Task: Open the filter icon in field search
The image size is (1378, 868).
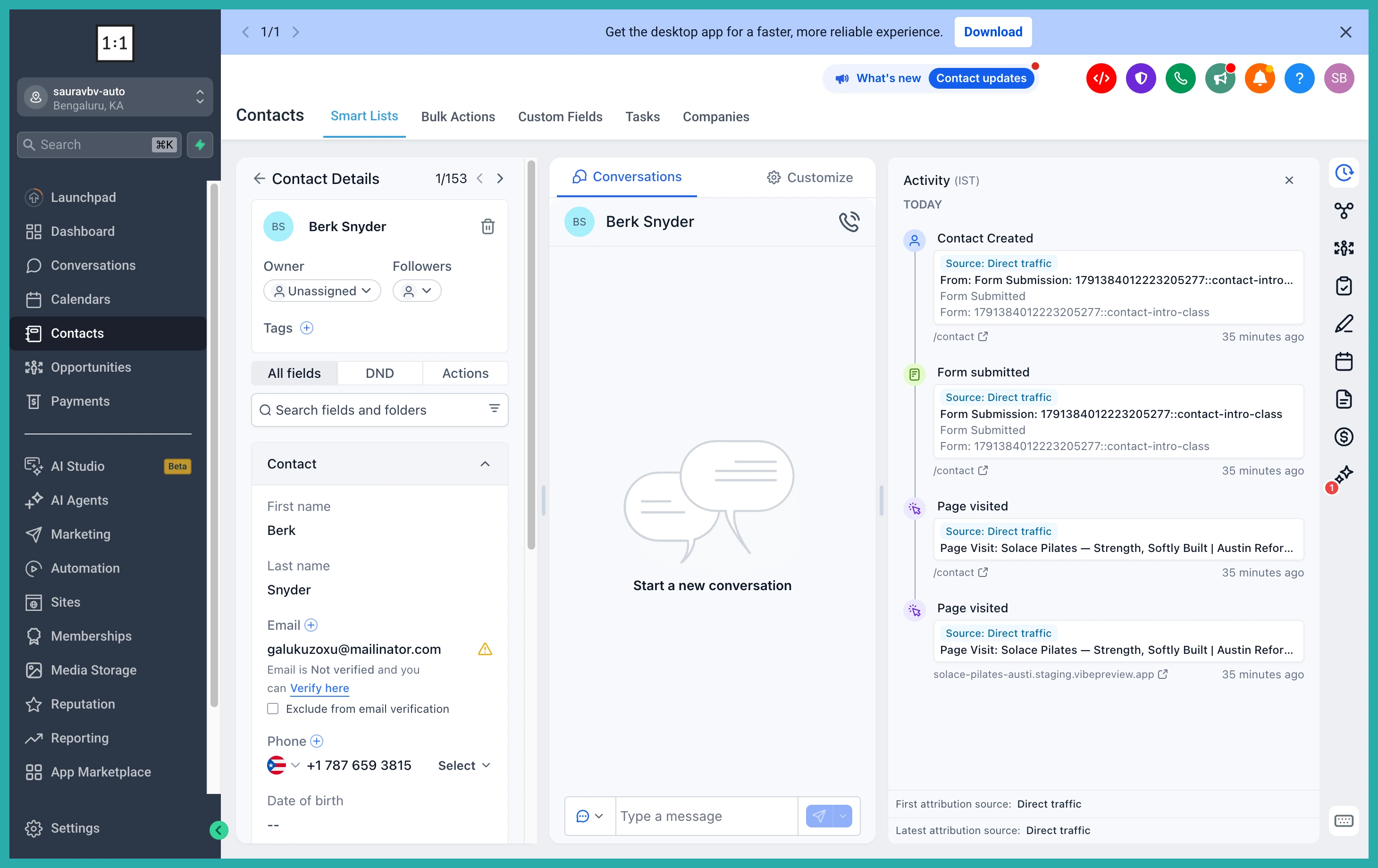Action: pyautogui.click(x=494, y=409)
